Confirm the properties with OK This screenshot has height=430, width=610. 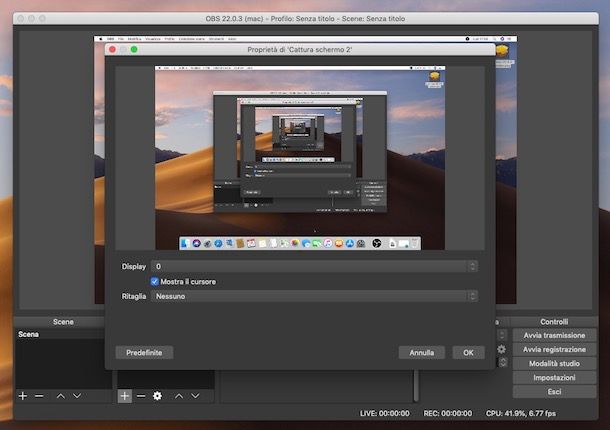(468, 352)
